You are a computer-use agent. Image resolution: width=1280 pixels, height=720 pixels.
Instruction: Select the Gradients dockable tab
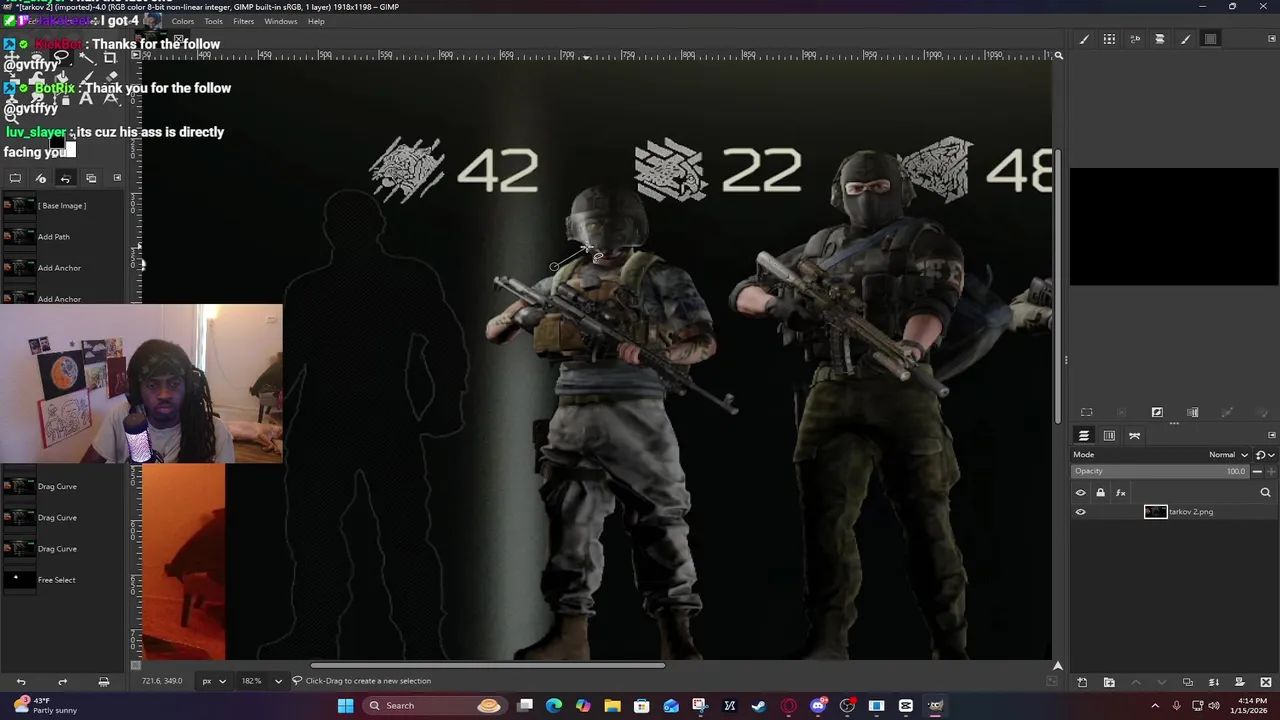point(1210,39)
